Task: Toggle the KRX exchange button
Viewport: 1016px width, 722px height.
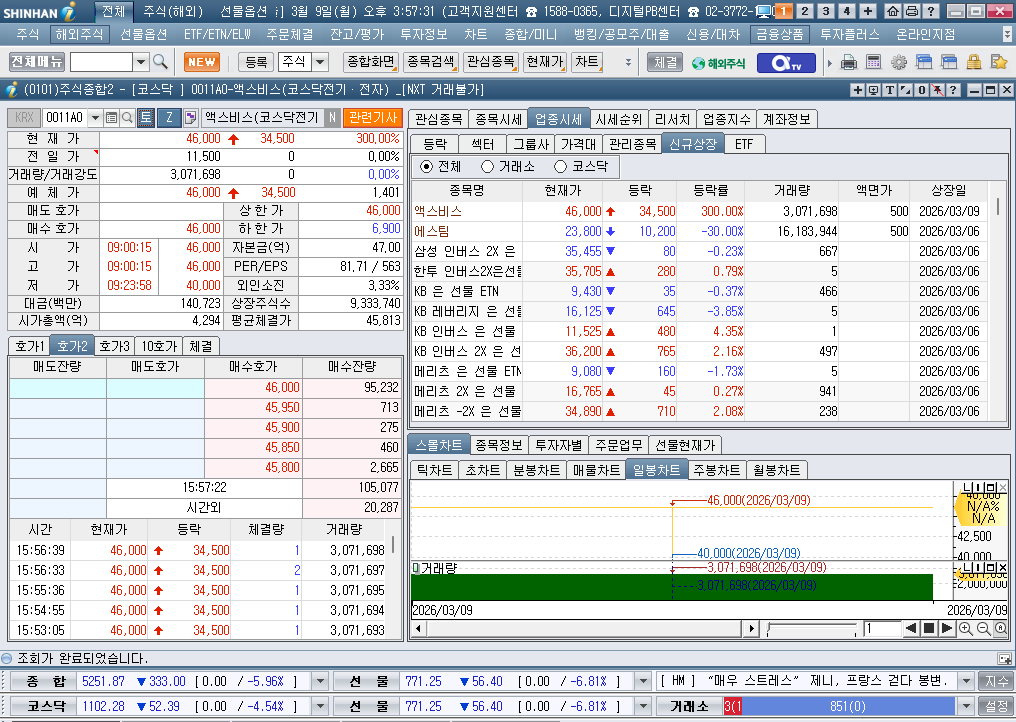Action: point(24,117)
